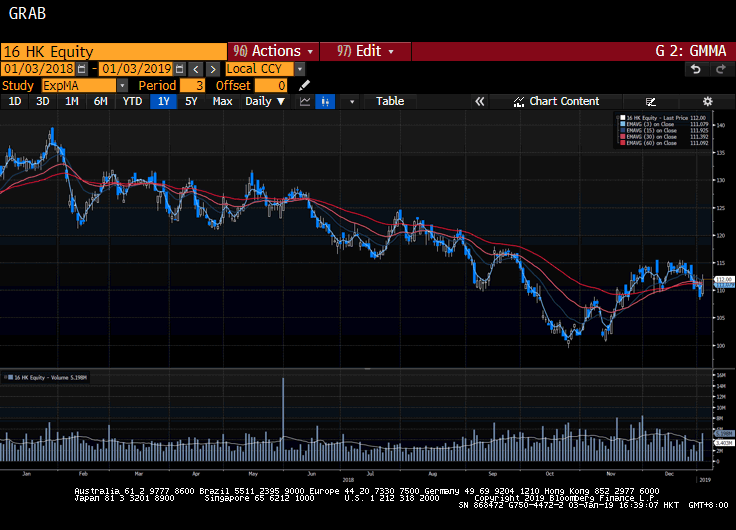Click the pencil edit study icon

click(x=304, y=85)
